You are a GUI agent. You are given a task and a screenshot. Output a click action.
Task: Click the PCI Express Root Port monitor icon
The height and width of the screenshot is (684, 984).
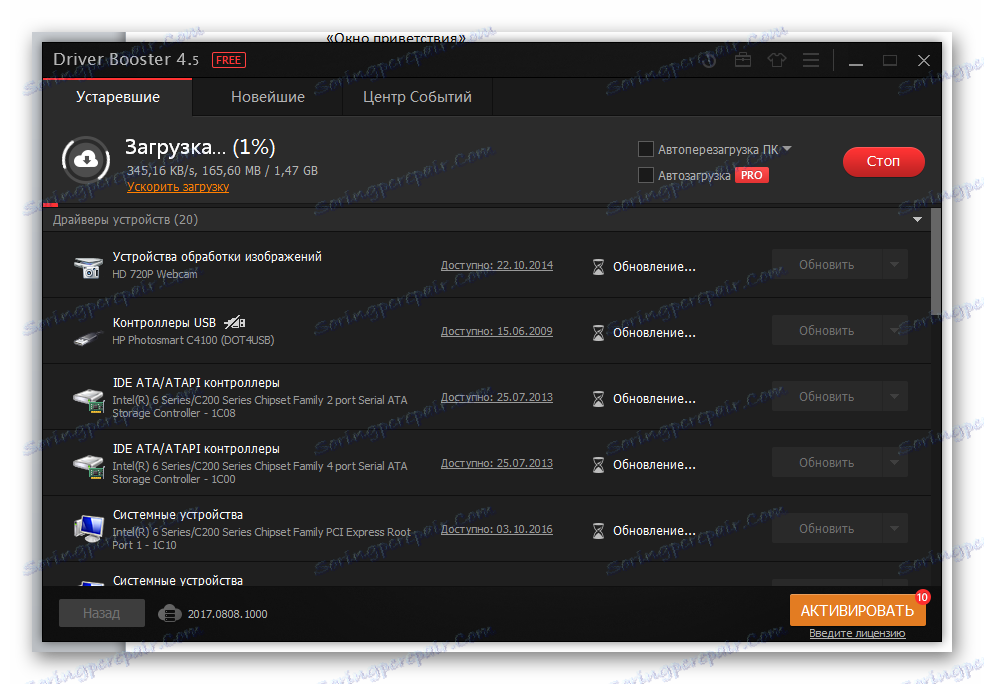click(88, 529)
